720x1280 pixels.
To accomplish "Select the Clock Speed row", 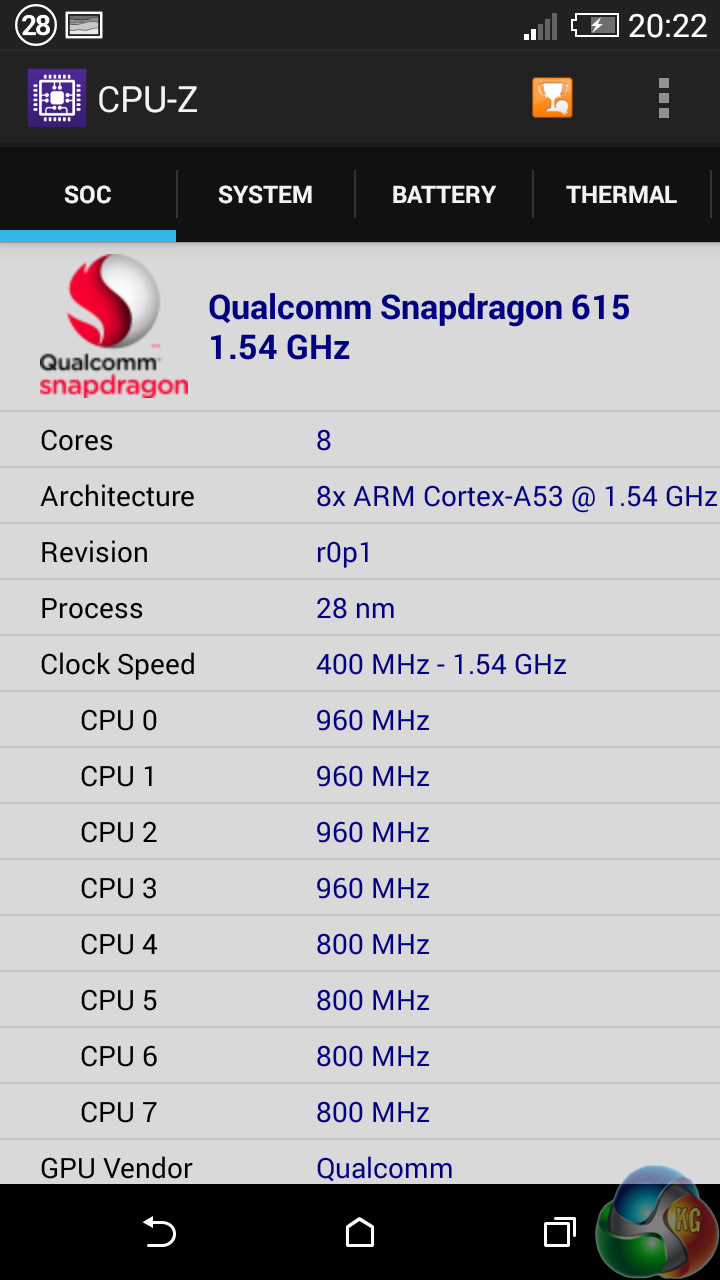I will pos(360,664).
